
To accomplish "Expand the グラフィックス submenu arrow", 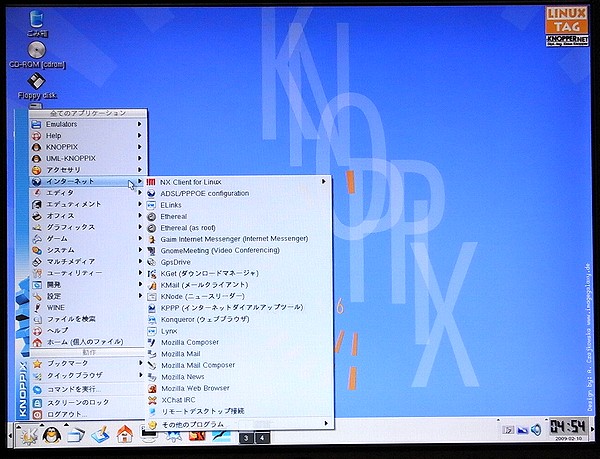I will [140, 227].
